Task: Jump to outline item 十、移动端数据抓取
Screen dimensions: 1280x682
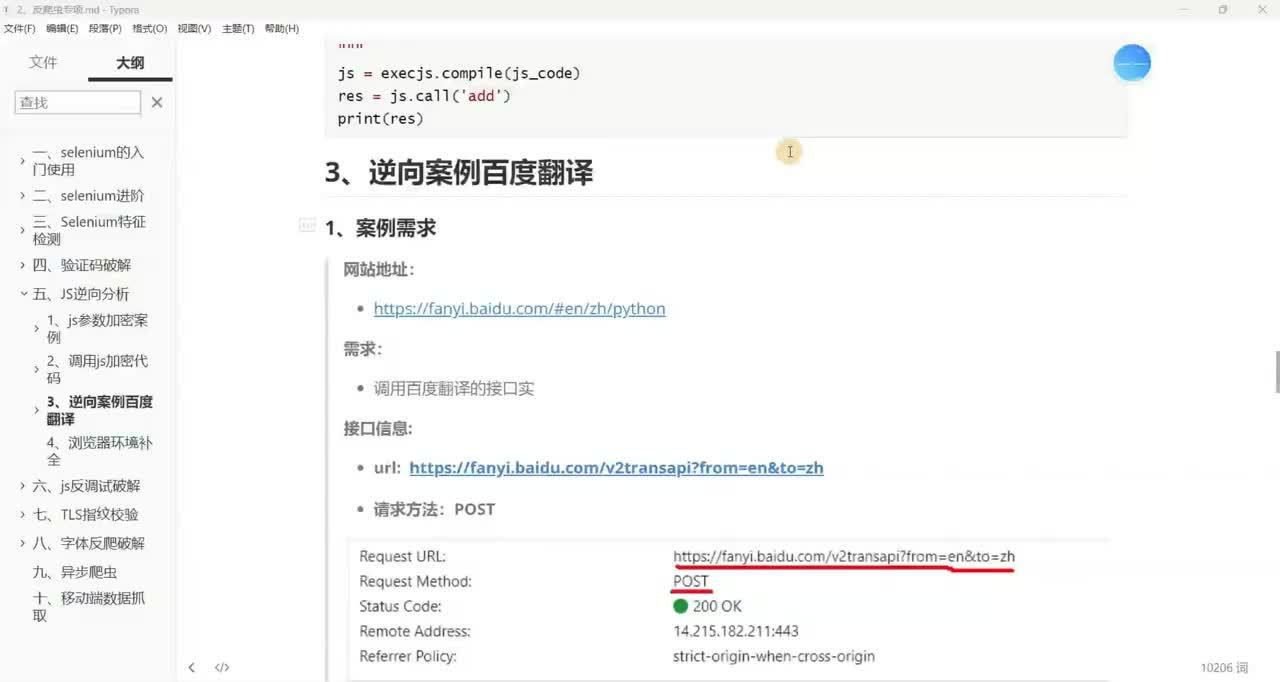Action: point(89,607)
